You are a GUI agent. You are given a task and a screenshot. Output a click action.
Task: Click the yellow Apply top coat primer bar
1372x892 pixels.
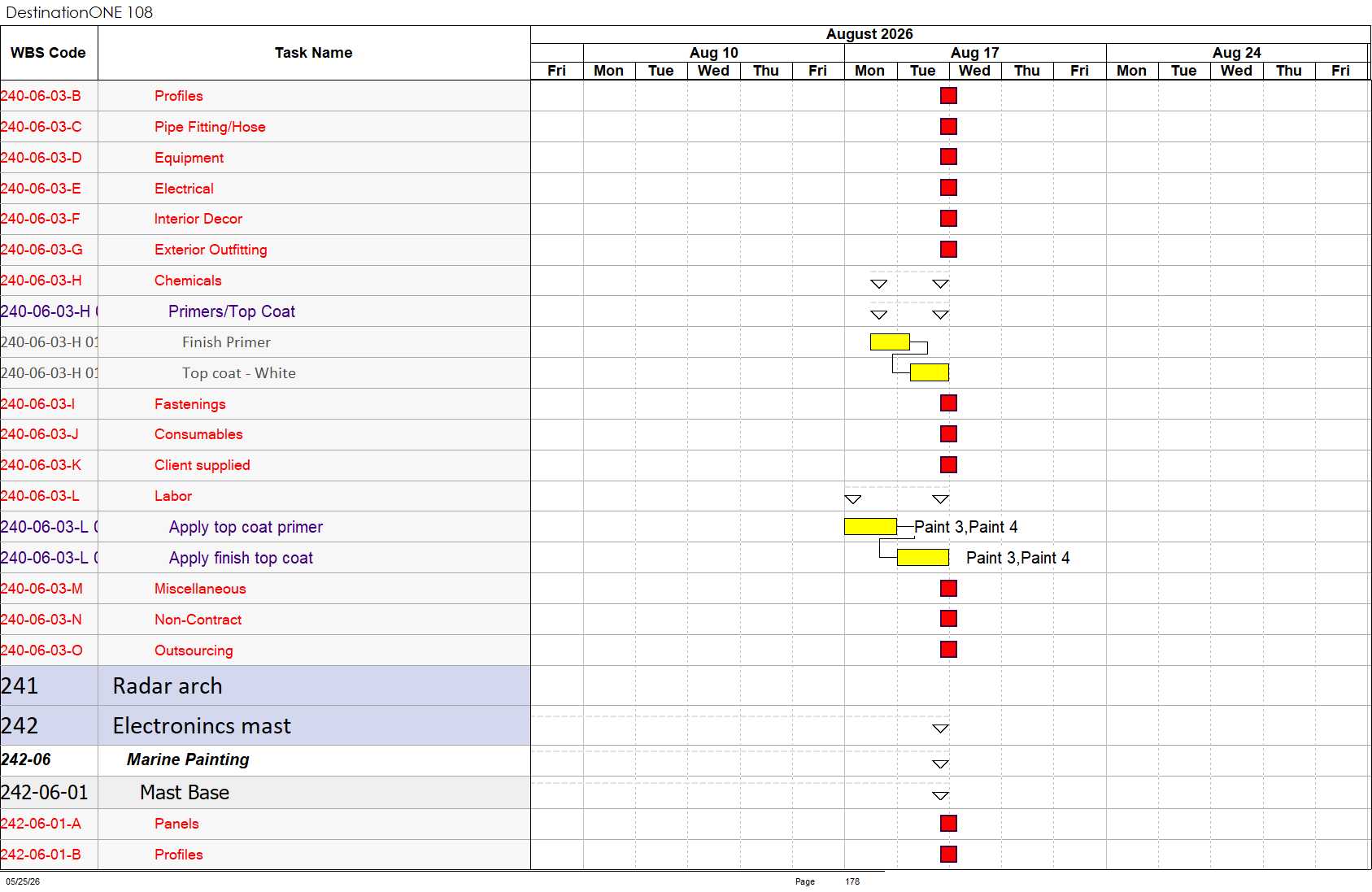(870, 527)
